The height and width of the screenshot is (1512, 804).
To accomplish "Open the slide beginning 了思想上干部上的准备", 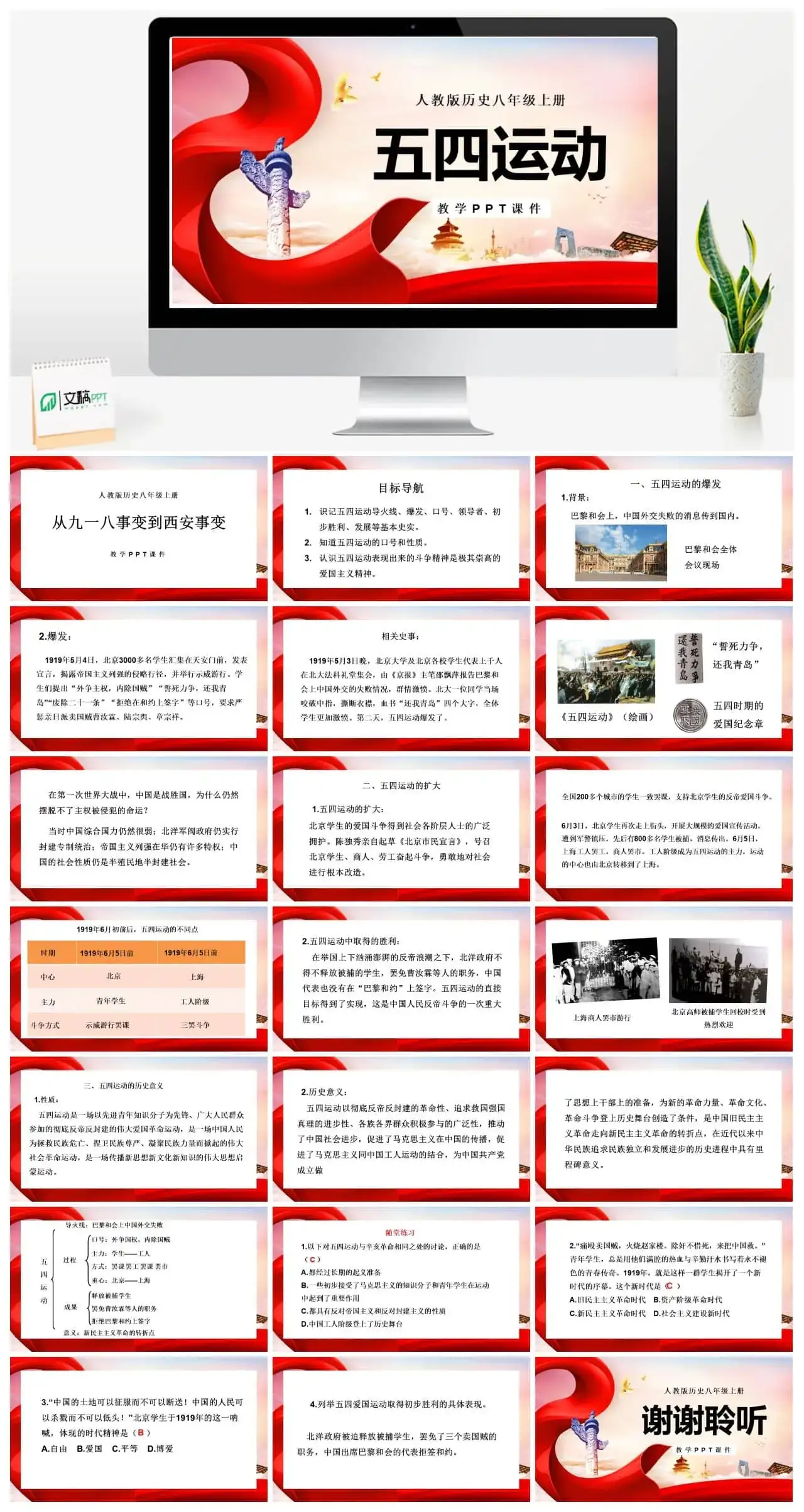I will (x=664, y=1129).
